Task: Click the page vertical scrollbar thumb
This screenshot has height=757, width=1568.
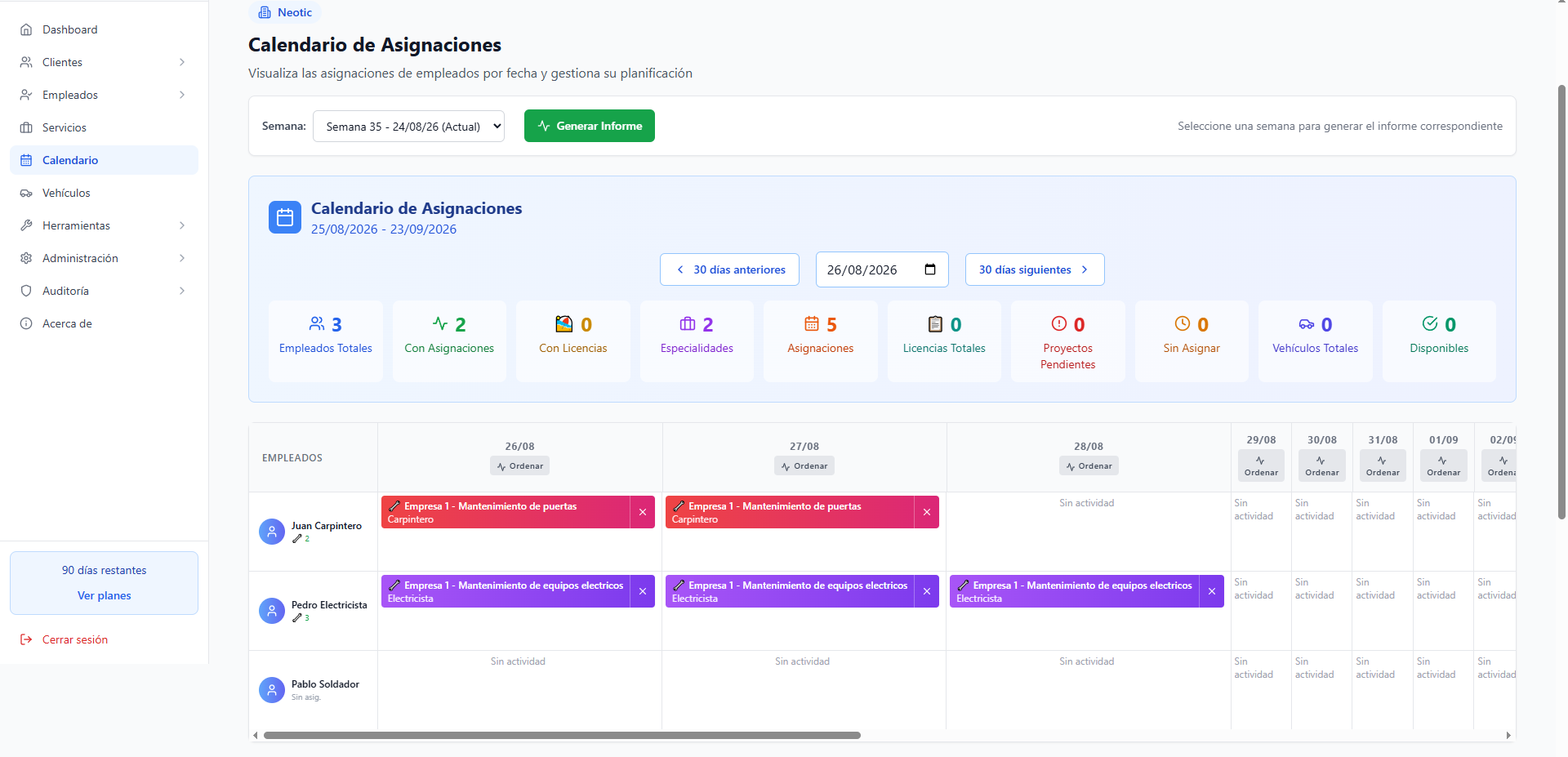Action: pyautogui.click(x=1561, y=302)
